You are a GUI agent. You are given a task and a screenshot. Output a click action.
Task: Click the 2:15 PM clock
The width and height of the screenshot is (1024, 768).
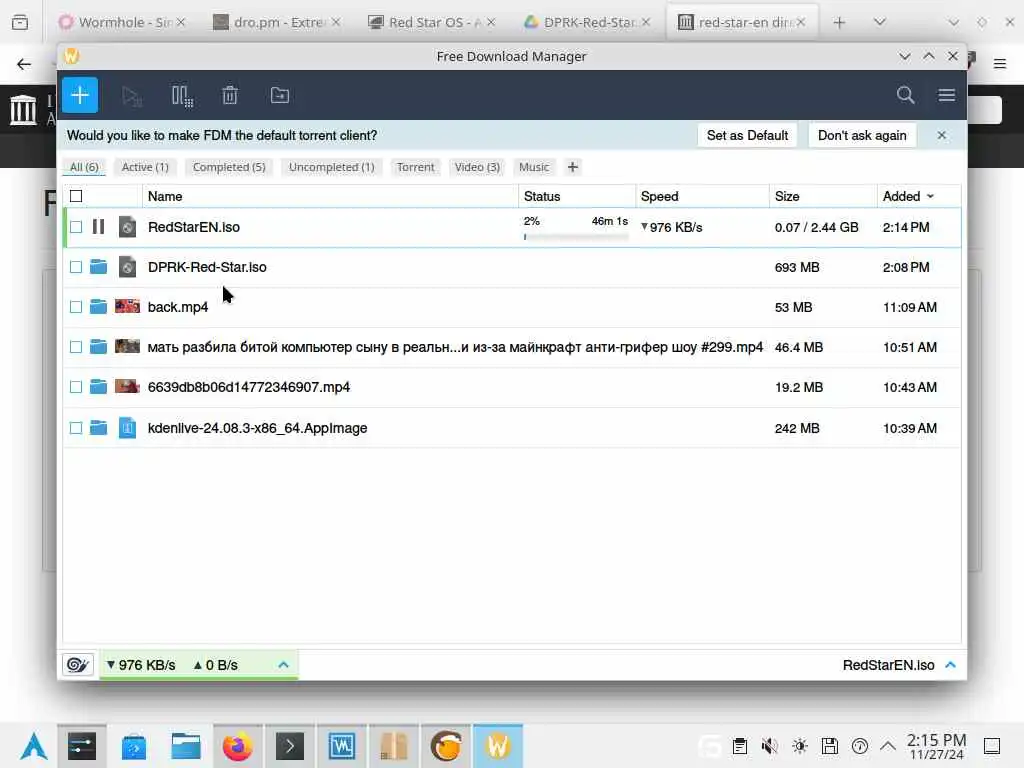936,746
